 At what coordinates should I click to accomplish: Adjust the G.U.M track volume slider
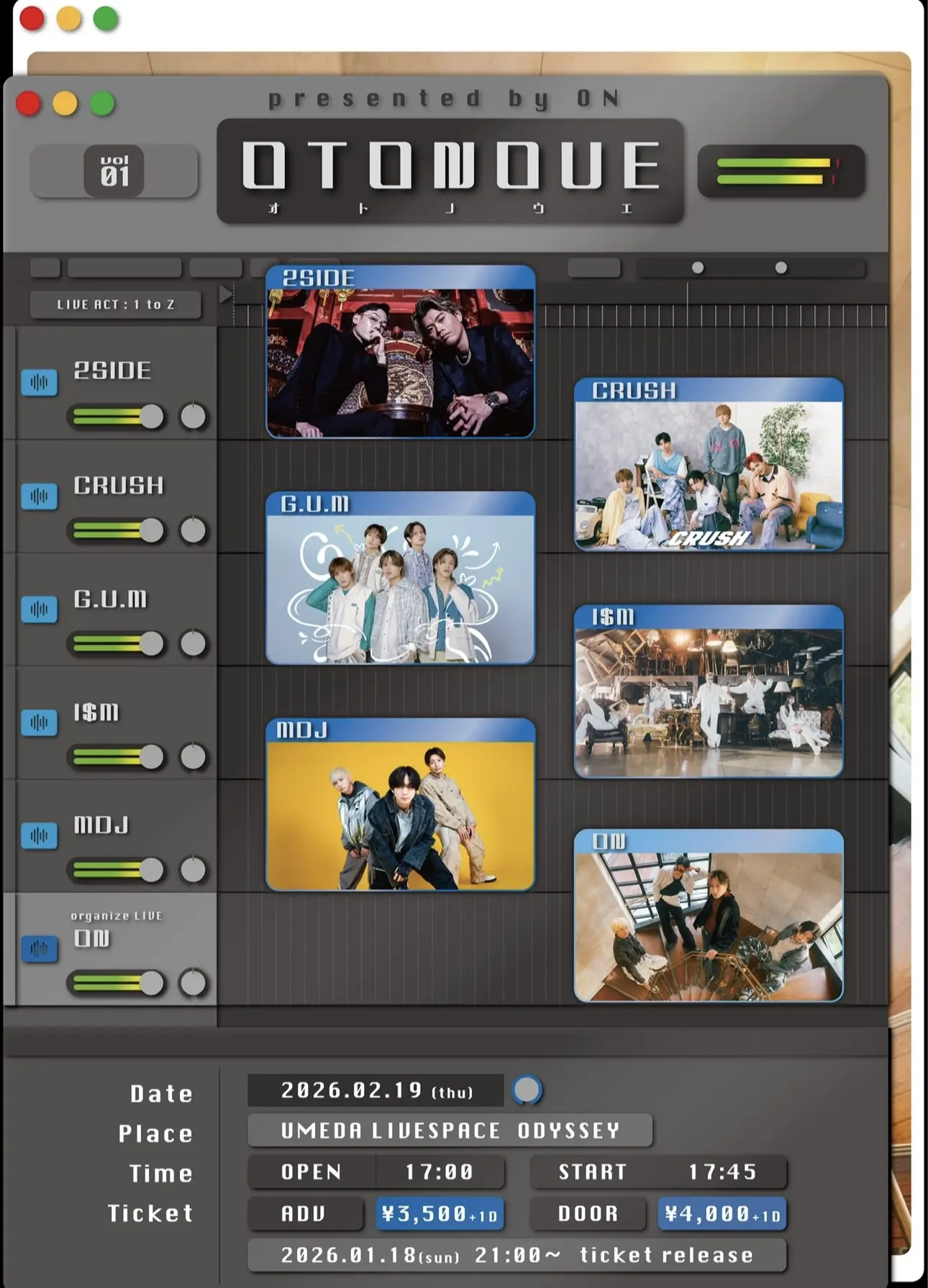coord(151,643)
